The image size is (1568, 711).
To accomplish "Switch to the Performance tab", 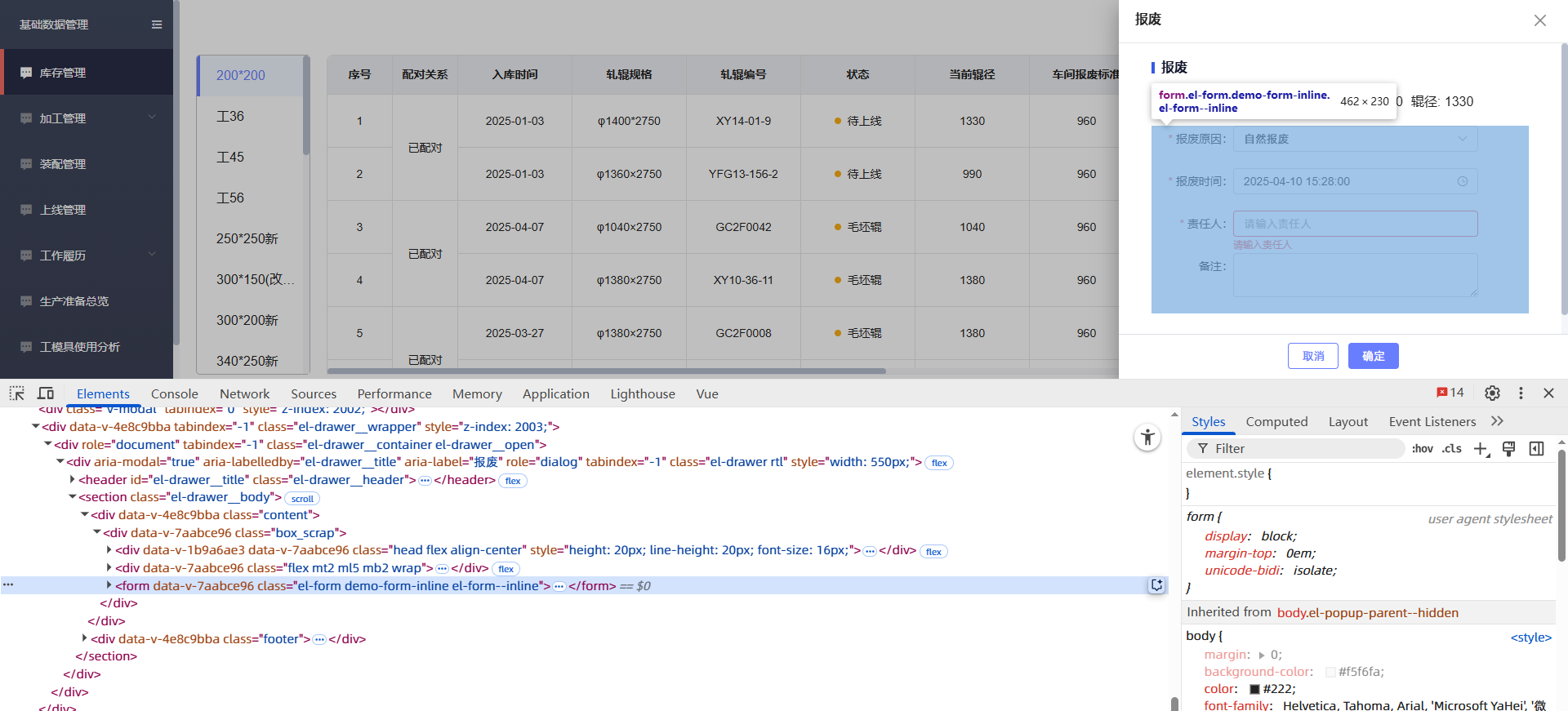I will pyautogui.click(x=394, y=393).
